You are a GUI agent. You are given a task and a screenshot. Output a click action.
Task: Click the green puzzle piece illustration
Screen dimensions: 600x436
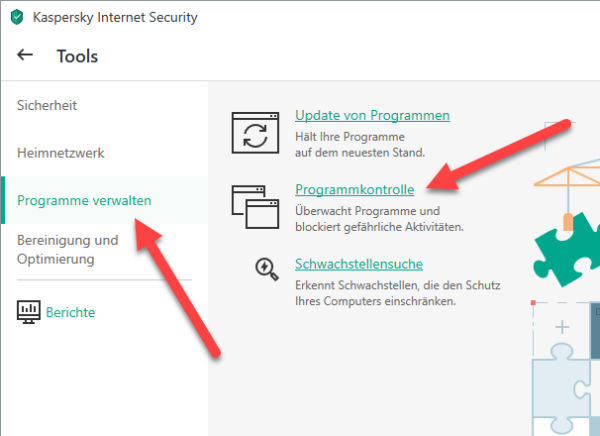point(567,251)
